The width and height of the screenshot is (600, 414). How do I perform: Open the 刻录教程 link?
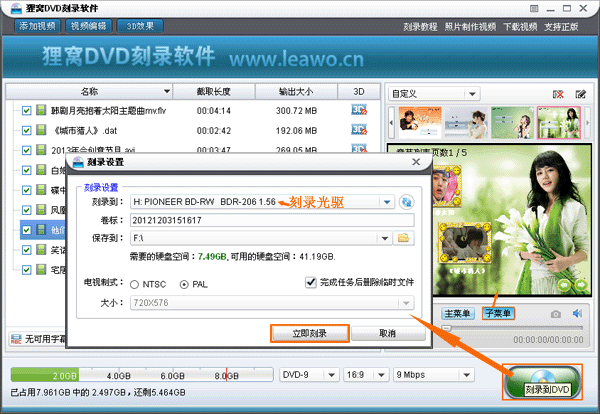coord(420,27)
